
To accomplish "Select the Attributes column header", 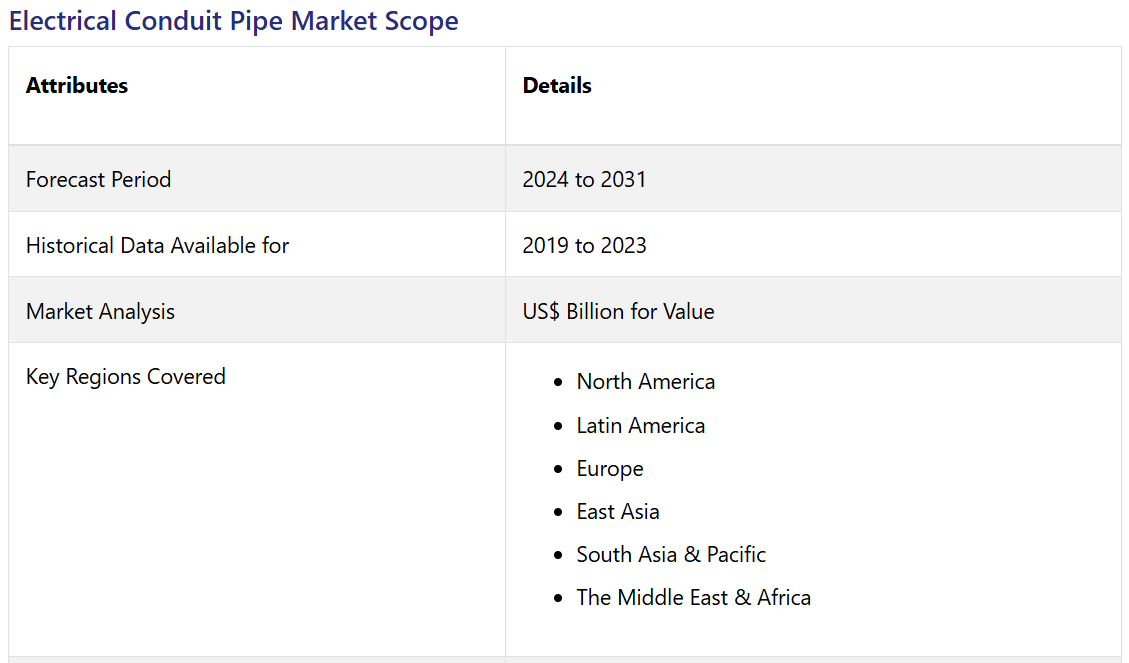I will 77,86.
